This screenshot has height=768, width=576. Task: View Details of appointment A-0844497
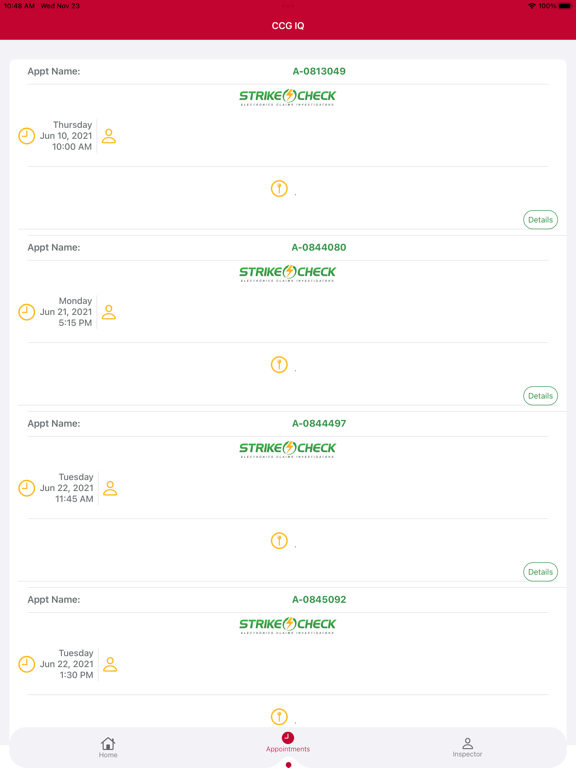[540, 572]
